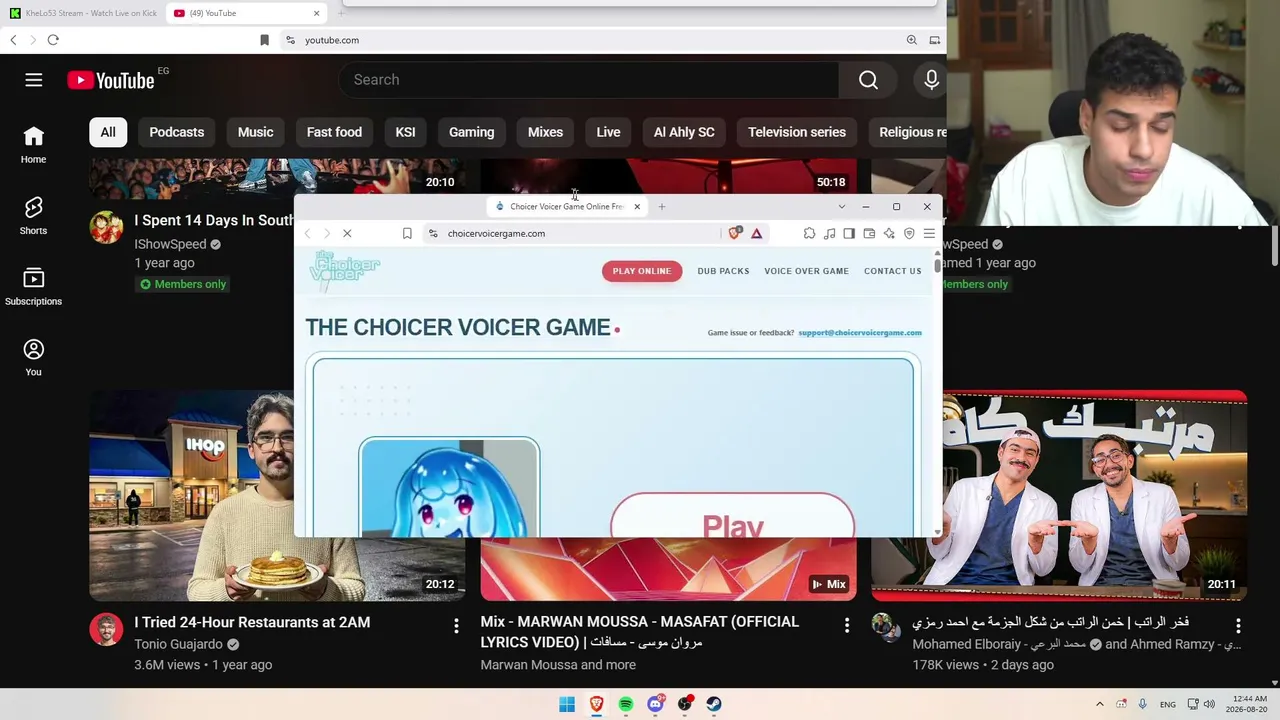
Task: Click the YouTube search magnifier button
Action: pos(868,80)
